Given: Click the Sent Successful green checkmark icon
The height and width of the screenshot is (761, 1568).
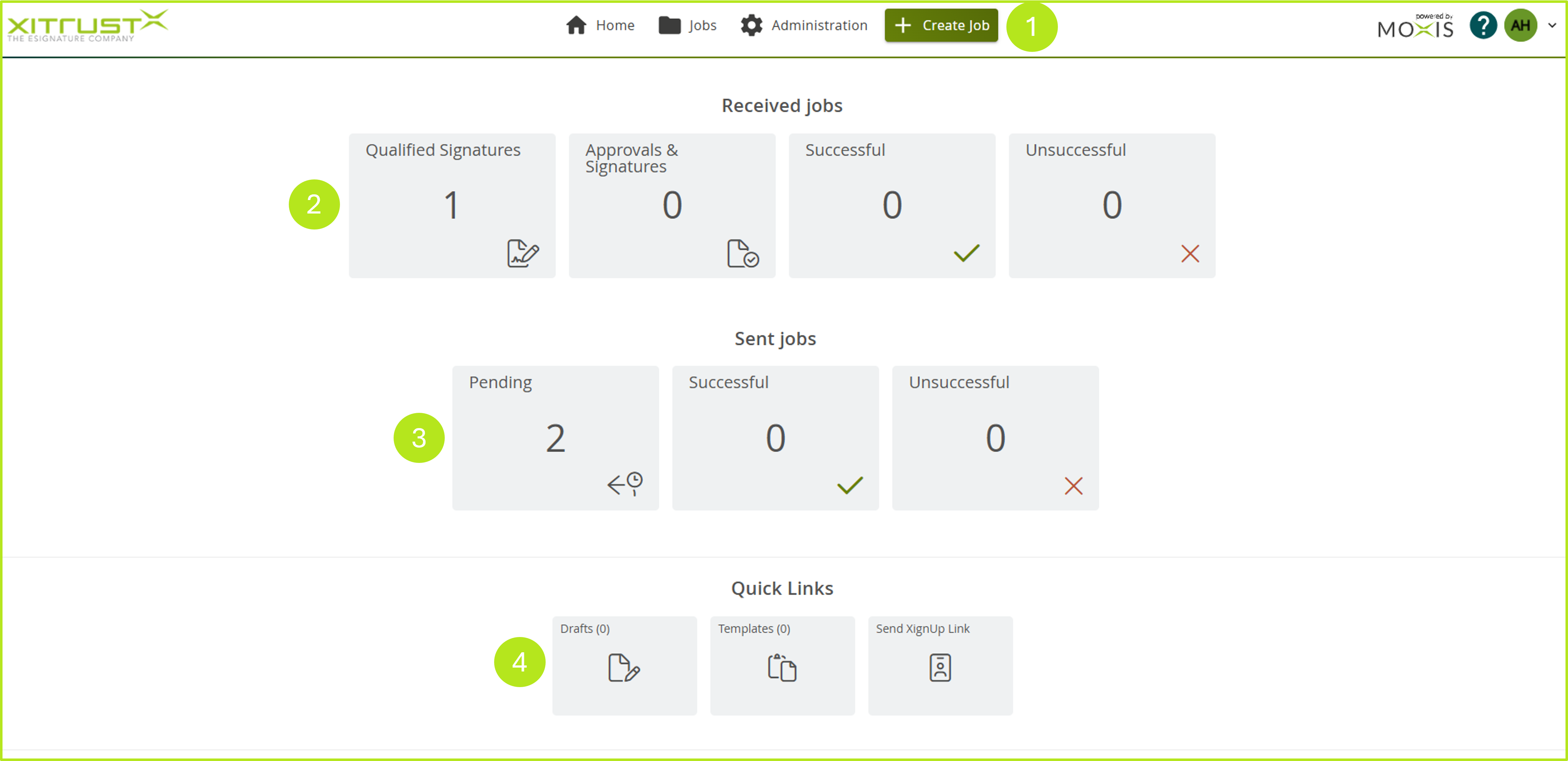Looking at the screenshot, I should click(850, 485).
